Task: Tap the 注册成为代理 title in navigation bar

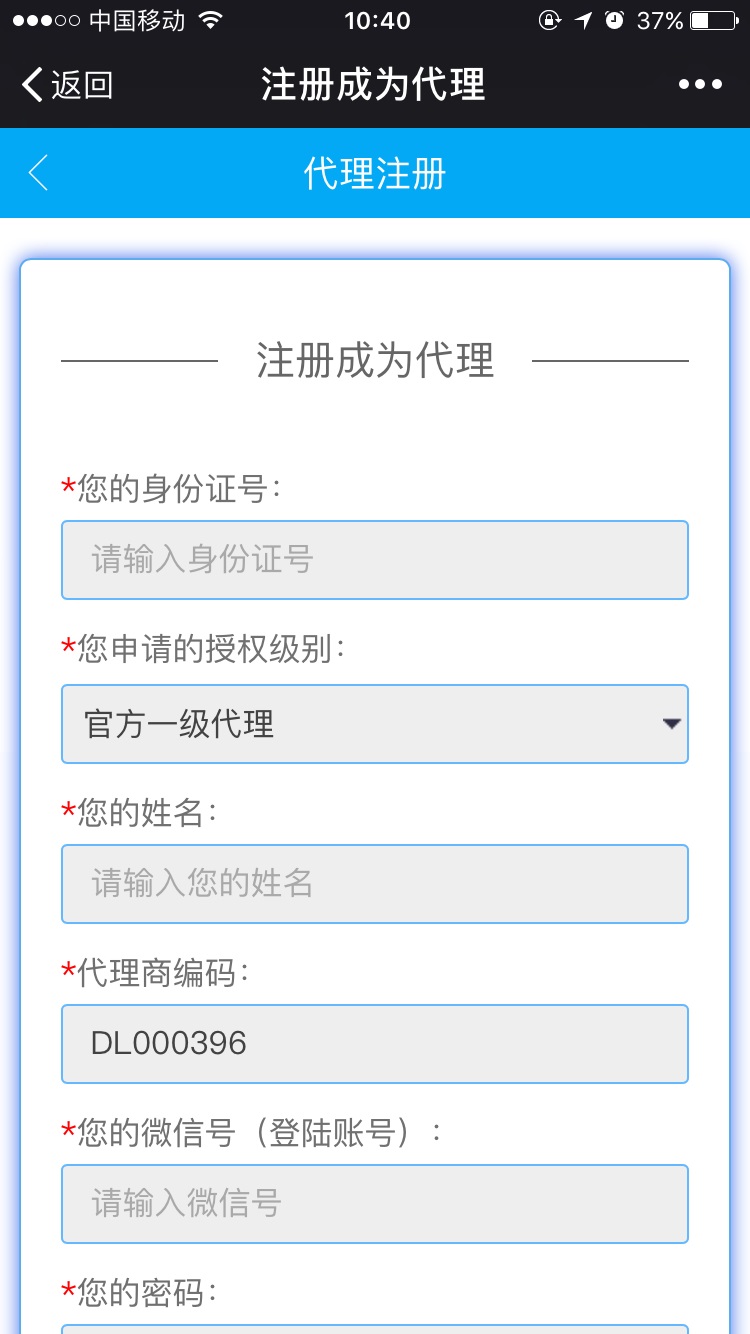Action: [373, 84]
